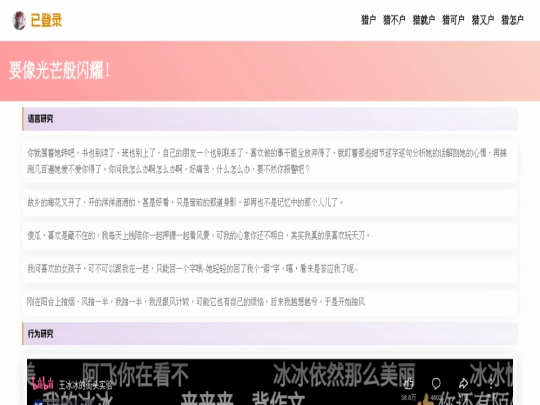The width and height of the screenshot is (540, 405).
Task: Open the 猎怎户 navigation item
Action: click(512, 20)
